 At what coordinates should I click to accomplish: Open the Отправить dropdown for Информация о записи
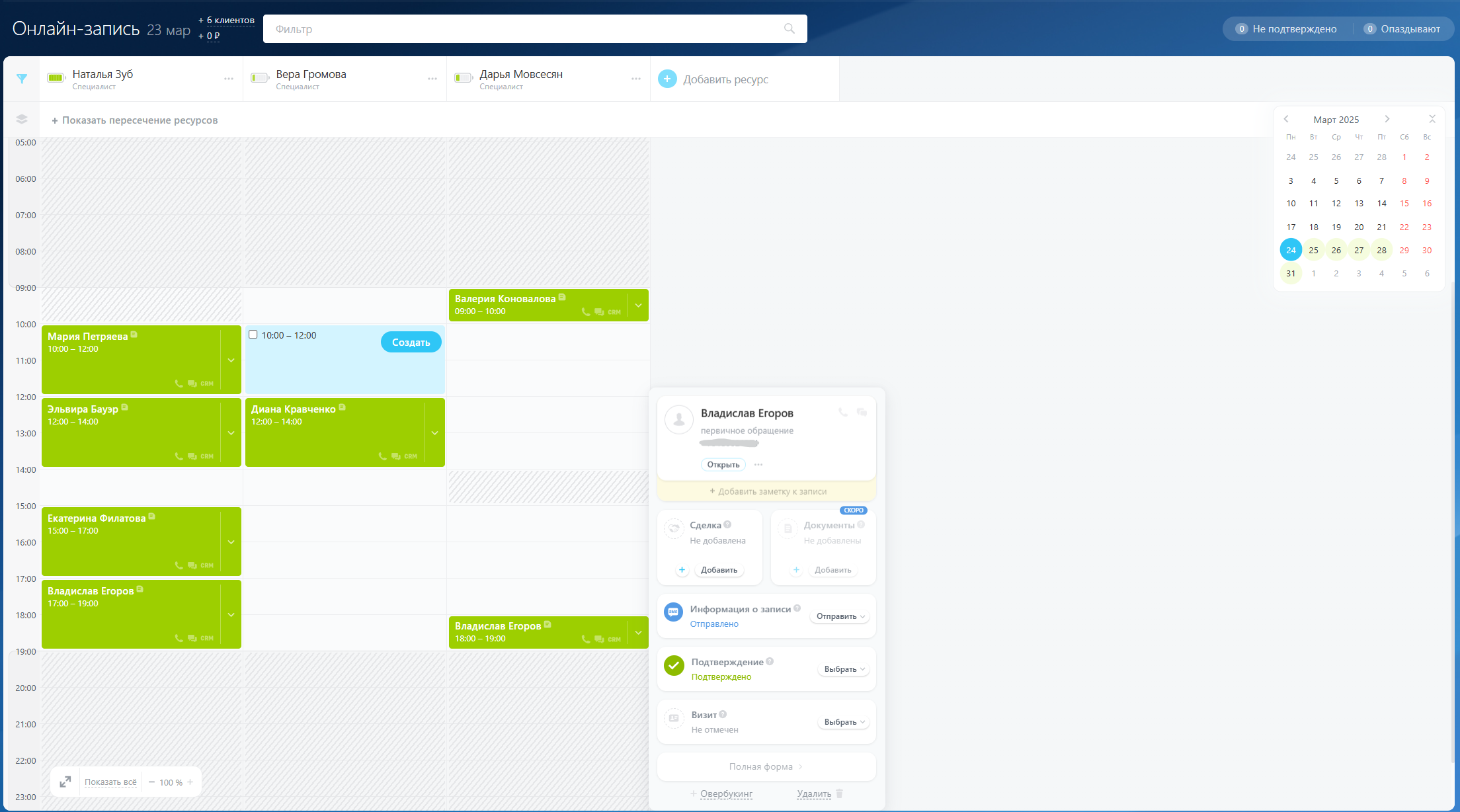[840, 616]
